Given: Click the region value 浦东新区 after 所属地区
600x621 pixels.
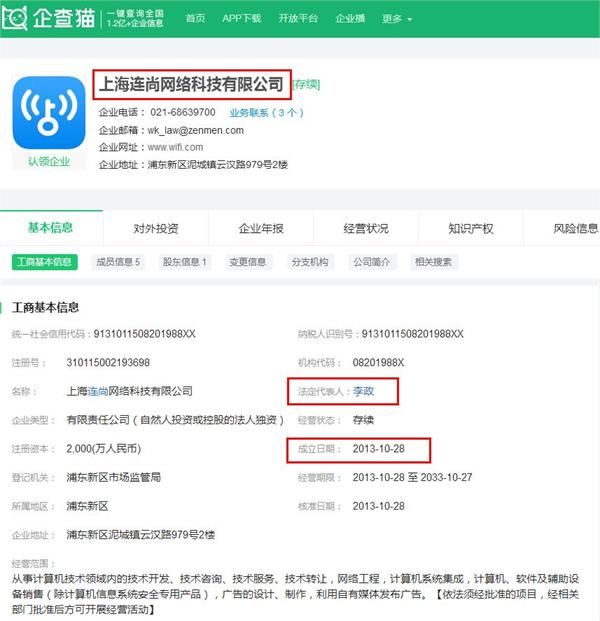Looking at the screenshot, I should click(x=87, y=506).
